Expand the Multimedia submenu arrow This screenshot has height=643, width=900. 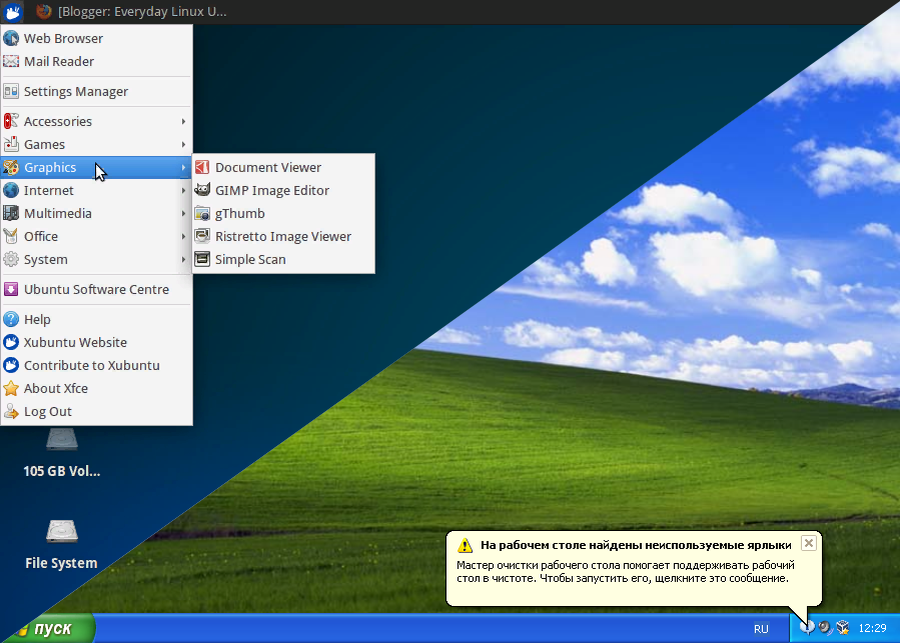(183, 213)
